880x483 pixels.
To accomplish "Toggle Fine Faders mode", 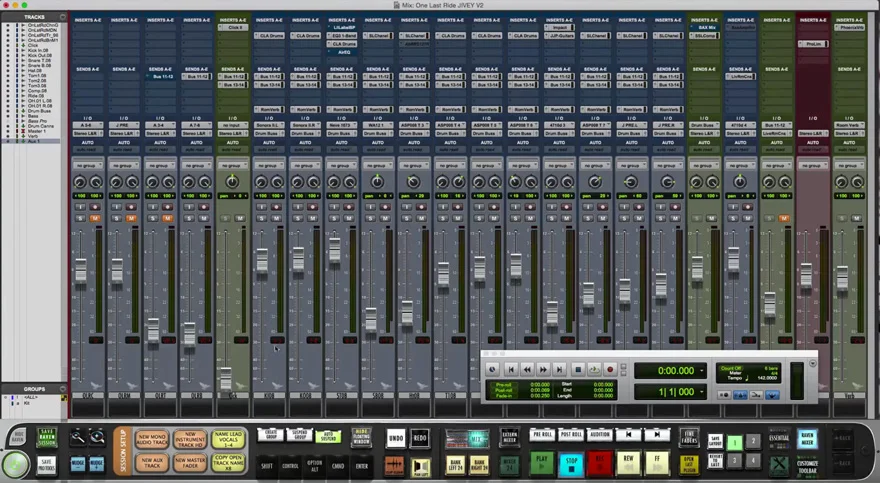I will [689, 438].
